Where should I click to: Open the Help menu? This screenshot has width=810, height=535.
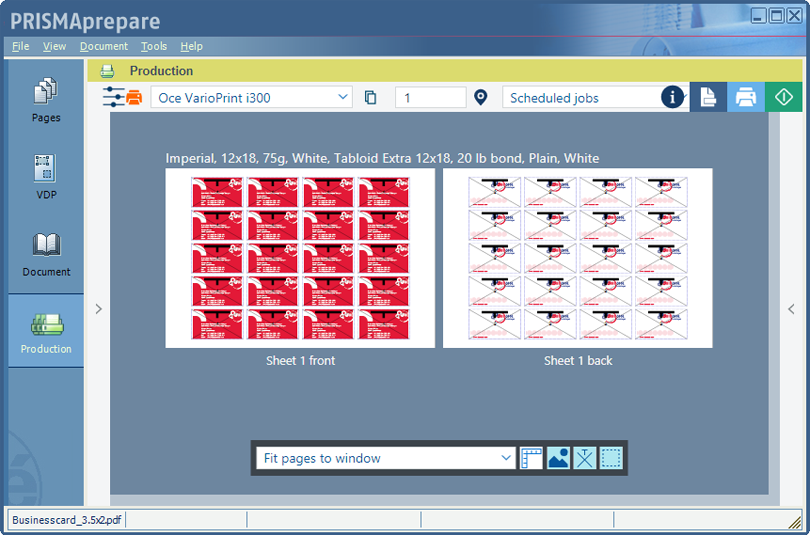coord(192,46)
